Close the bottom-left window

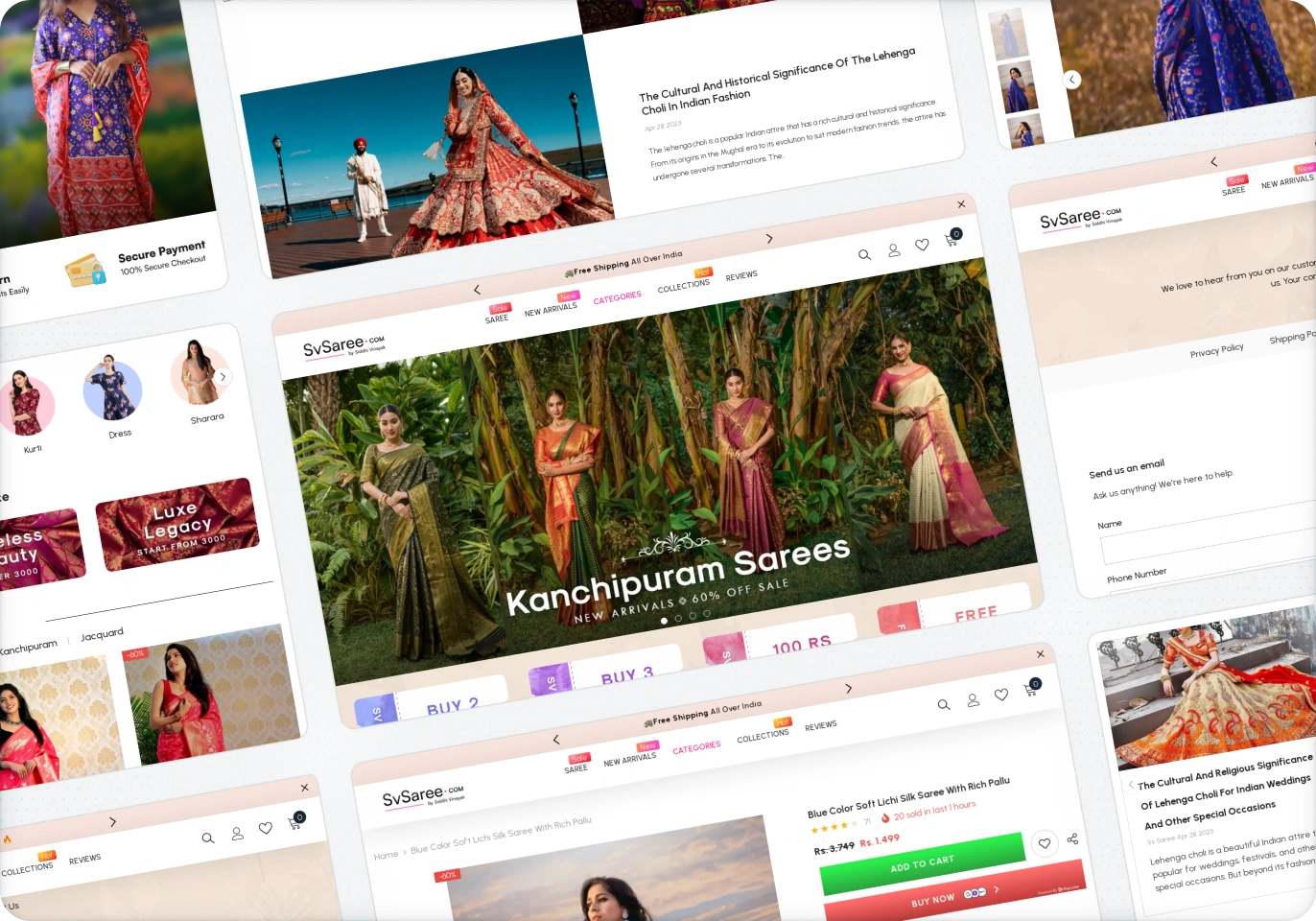(x=305, y=788)
